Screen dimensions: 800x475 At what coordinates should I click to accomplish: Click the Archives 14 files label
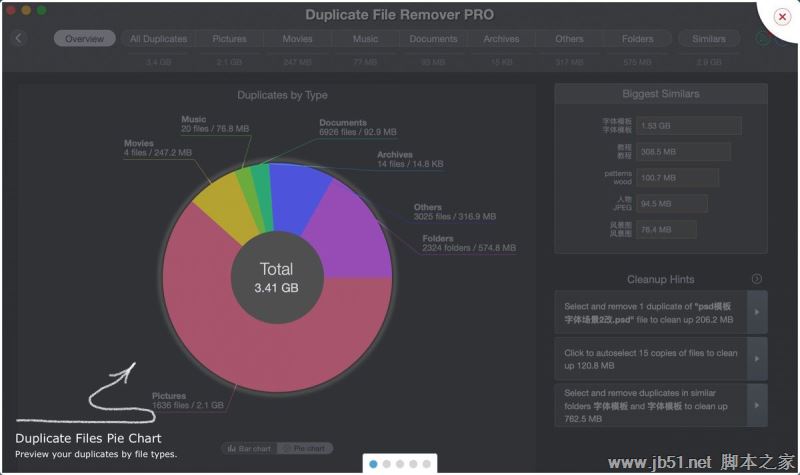pyautogui.click(x=410, y=159)
